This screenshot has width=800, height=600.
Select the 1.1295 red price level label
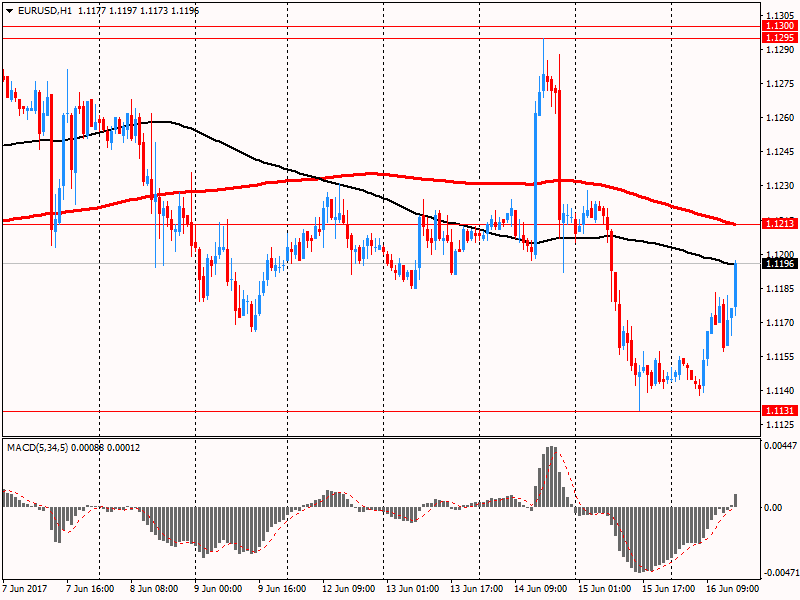click(780, 38)
